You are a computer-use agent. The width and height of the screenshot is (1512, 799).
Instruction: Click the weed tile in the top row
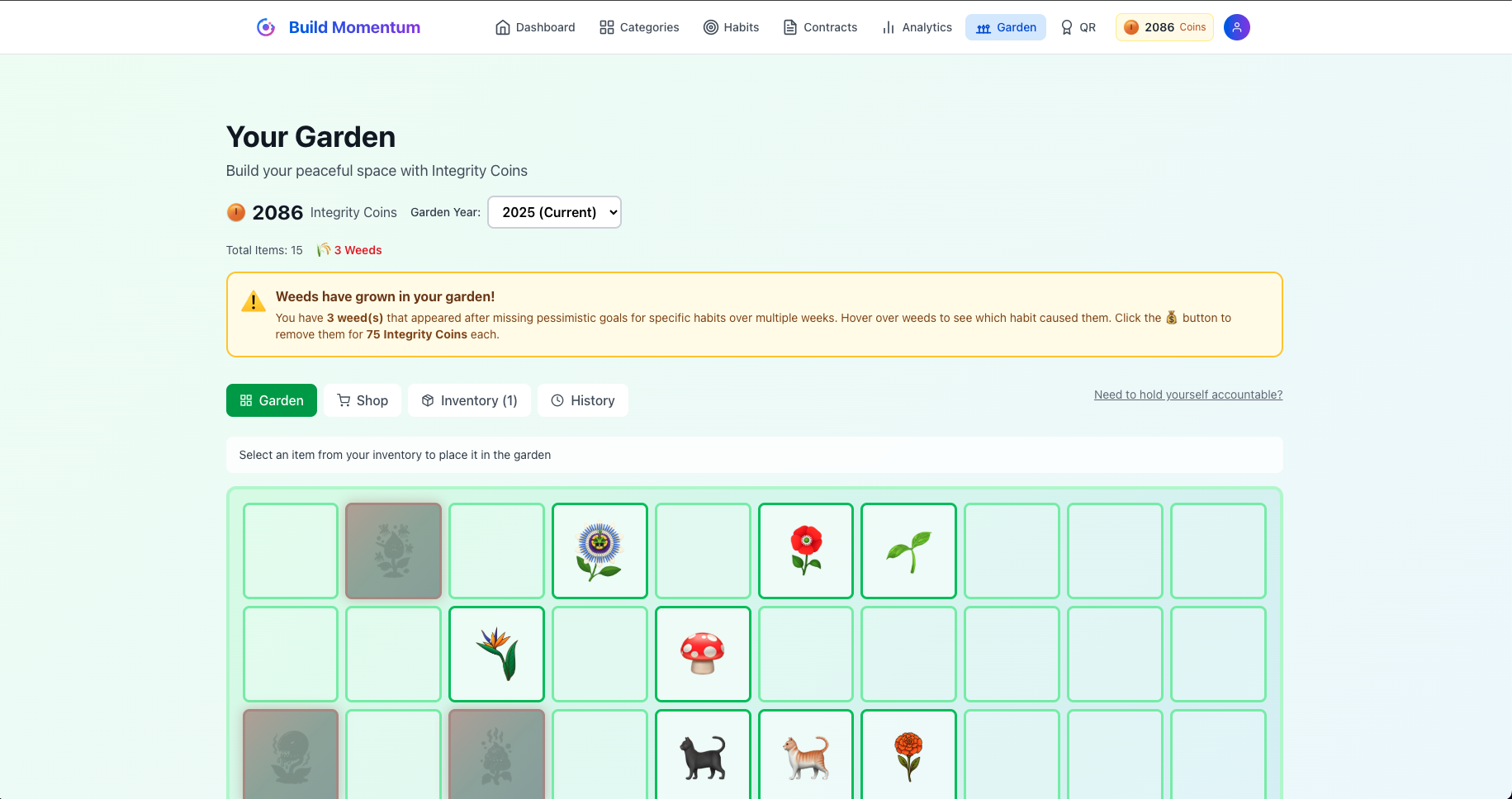[393, 551]
